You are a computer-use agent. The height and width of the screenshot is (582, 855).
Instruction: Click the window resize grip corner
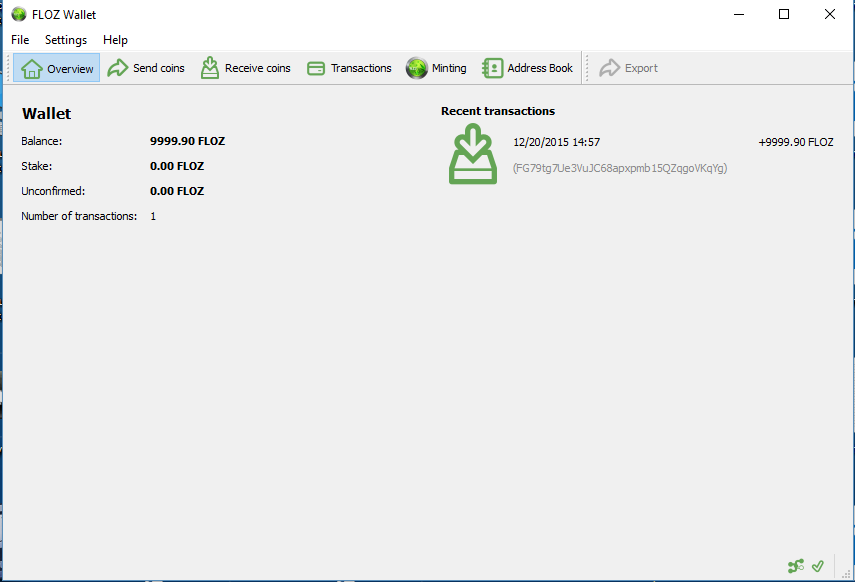point(846,573)
